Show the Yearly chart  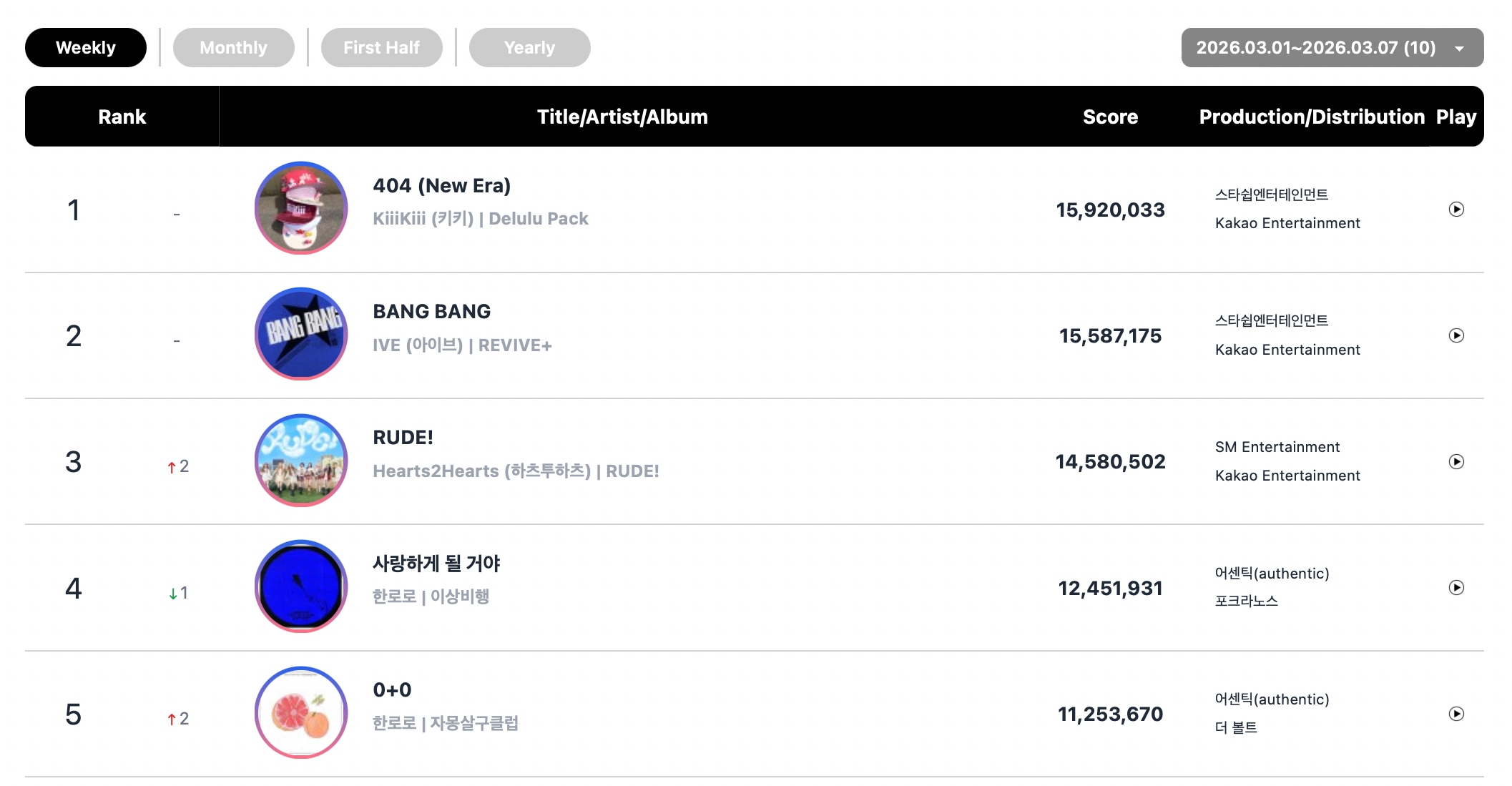[529, 48]
